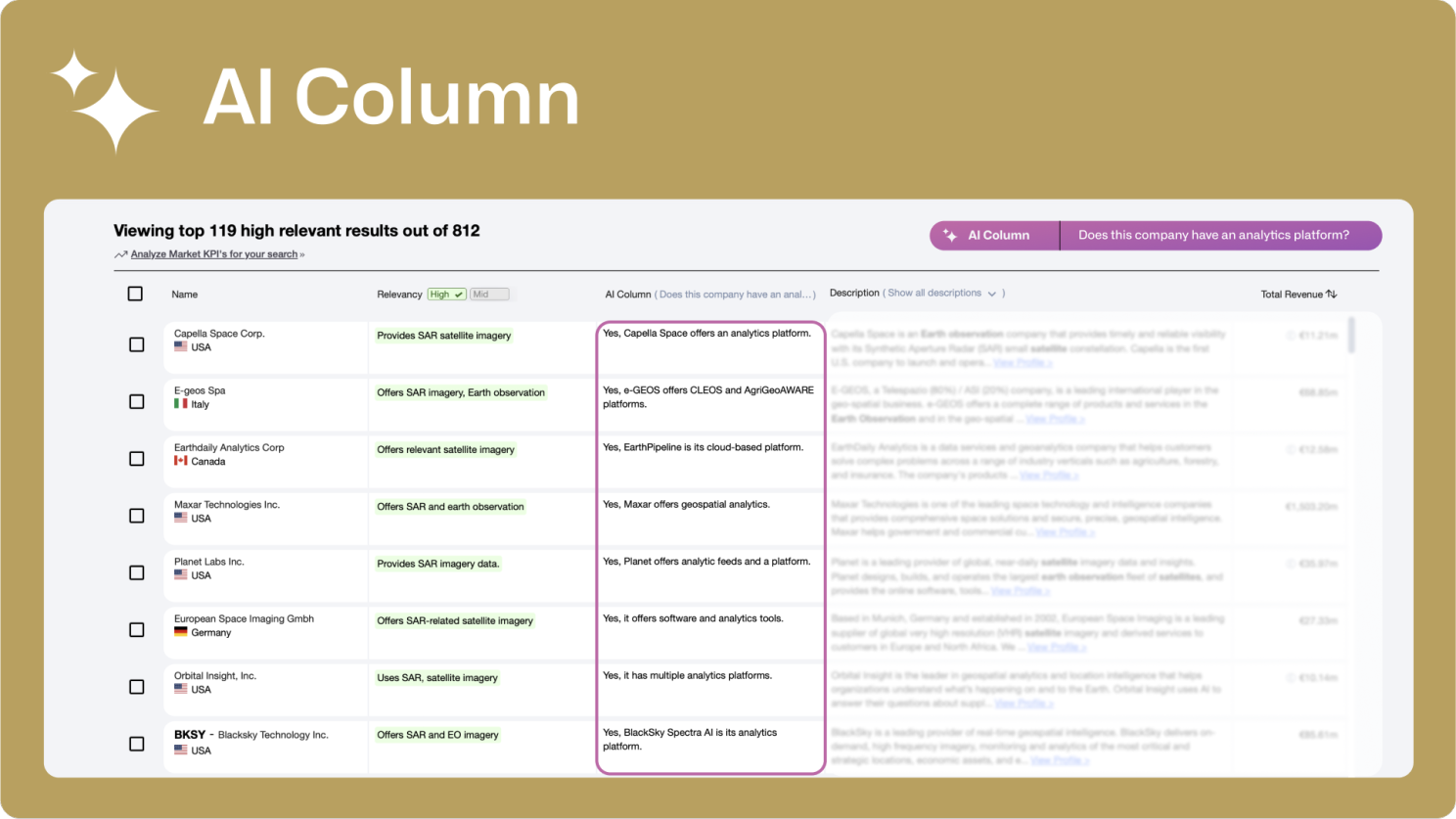Open Maxar Technologies Inc. company name
Image resolution: width=1456 pixels, height=819 pixels.
(227, 505)
